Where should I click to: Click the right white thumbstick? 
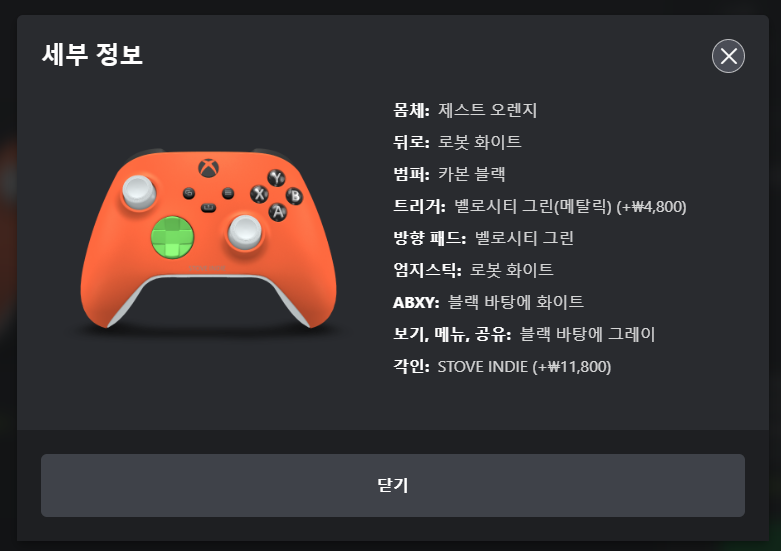(245, 232)
